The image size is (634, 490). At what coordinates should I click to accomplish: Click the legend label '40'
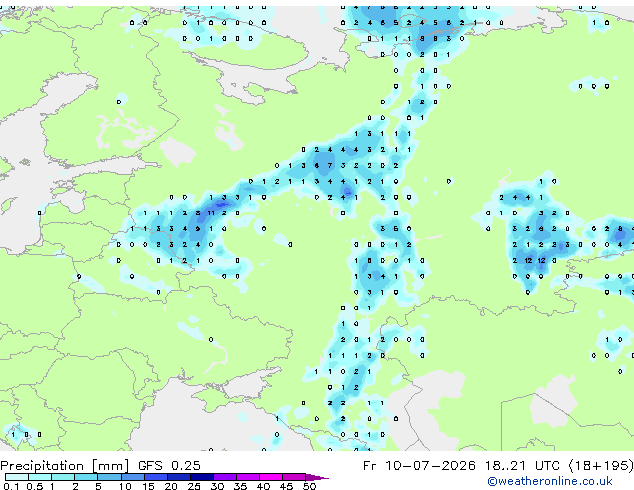[x=263, y=486]
